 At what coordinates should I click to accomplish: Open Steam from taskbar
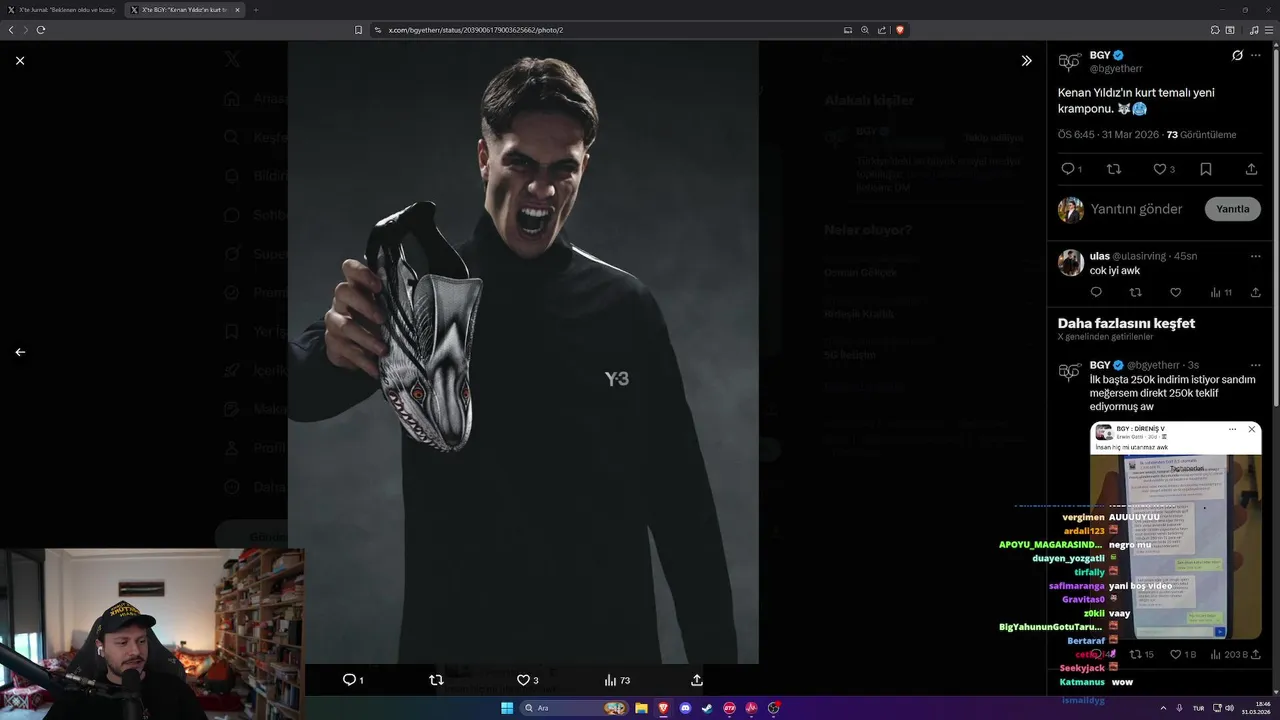point(707,708)
